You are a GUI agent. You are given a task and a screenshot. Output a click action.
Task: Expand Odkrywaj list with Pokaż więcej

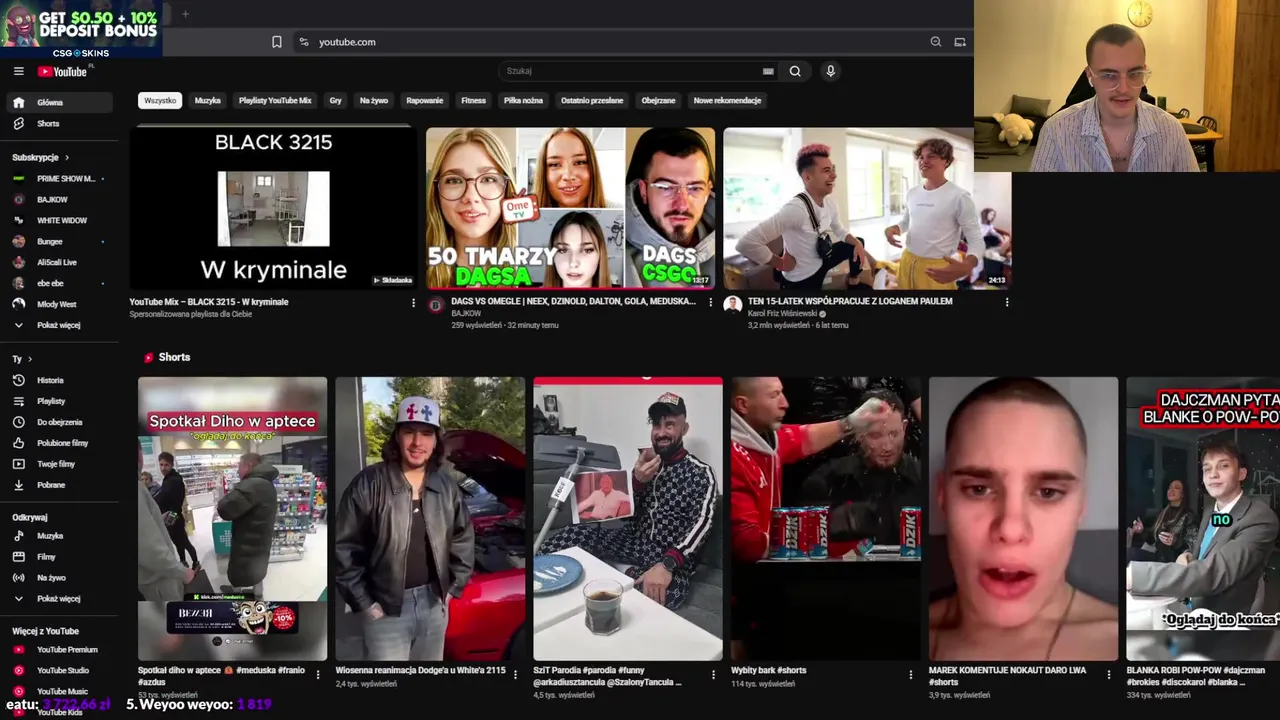tap(60, 599)
